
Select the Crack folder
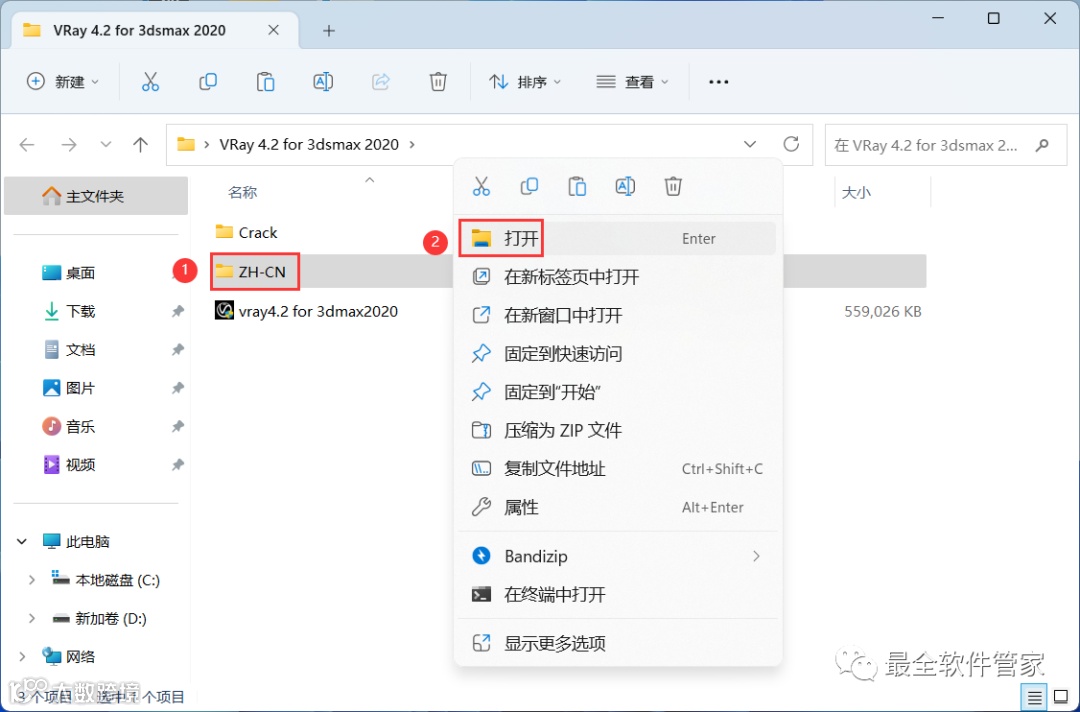pyautogui.click(x=246, y=233)
